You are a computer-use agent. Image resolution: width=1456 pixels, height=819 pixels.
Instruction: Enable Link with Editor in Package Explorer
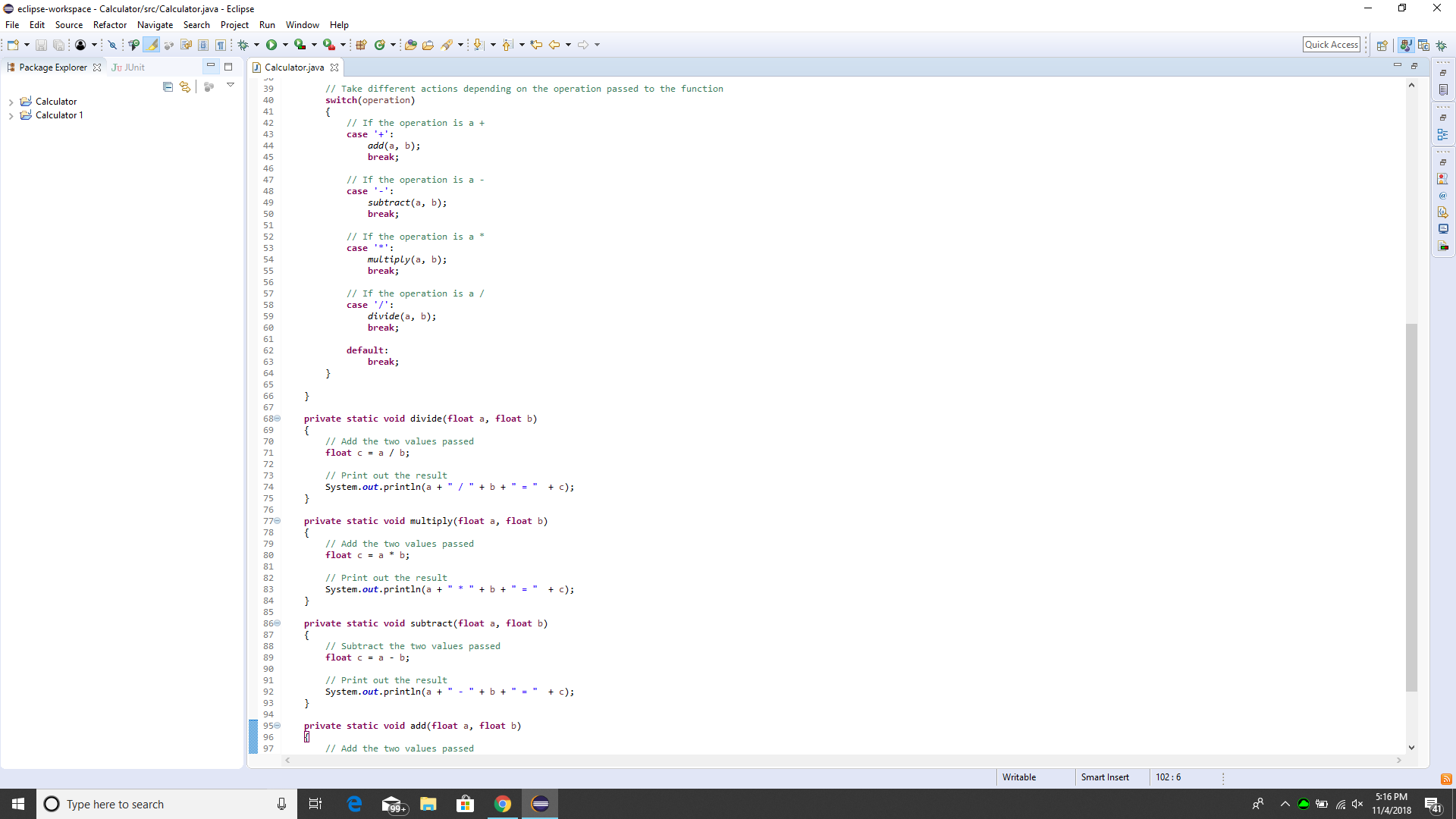pos(184,86)
